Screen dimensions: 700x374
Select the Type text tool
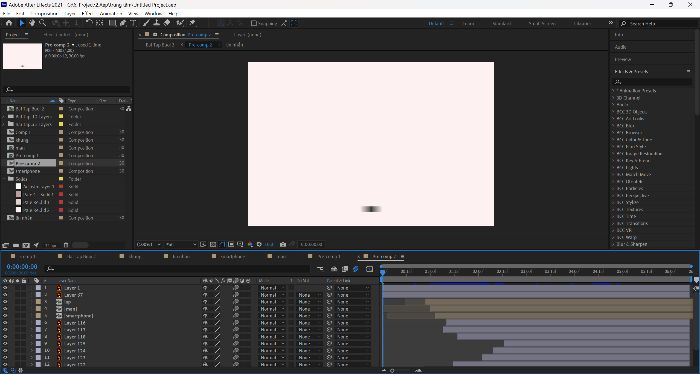133,23
